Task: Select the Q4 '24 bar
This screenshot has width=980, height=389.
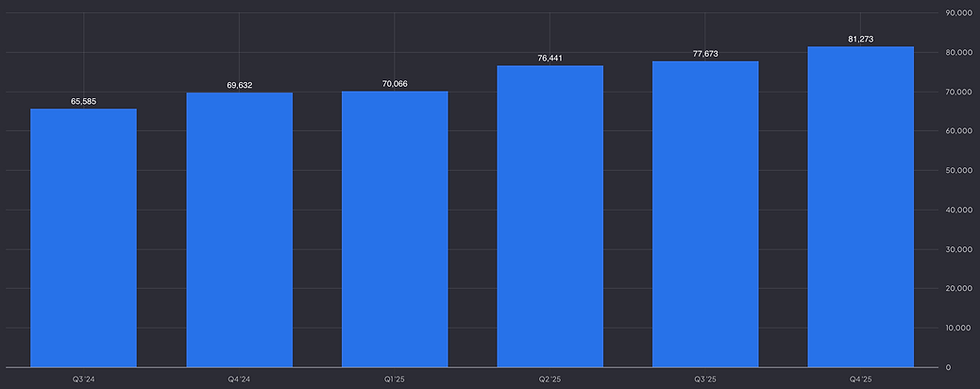Action: [x=239, y=230]
